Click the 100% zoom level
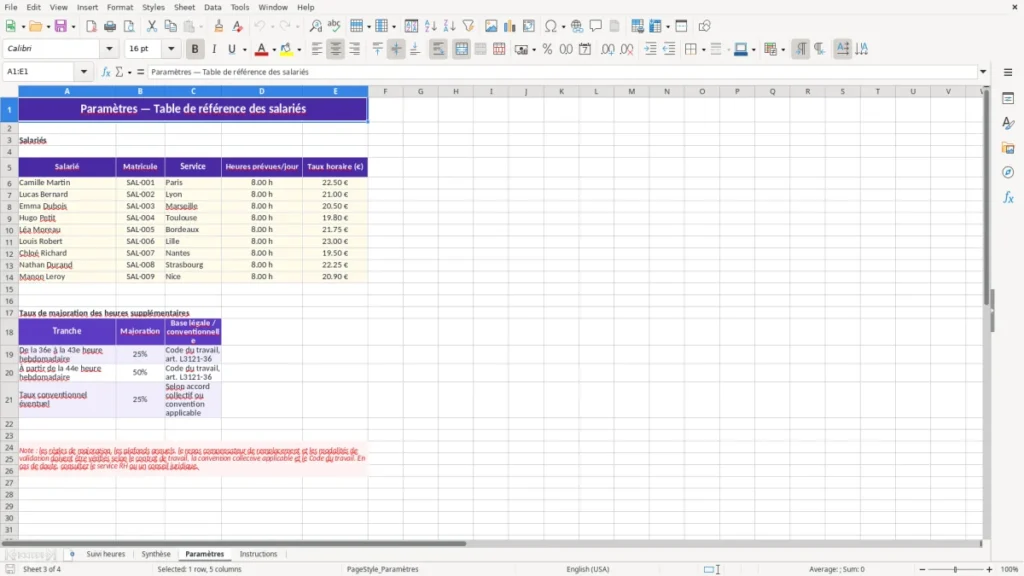Image resolution: width=1024 pixels, height=576 pixels. pyautogui.click(x=1010, y=569)
